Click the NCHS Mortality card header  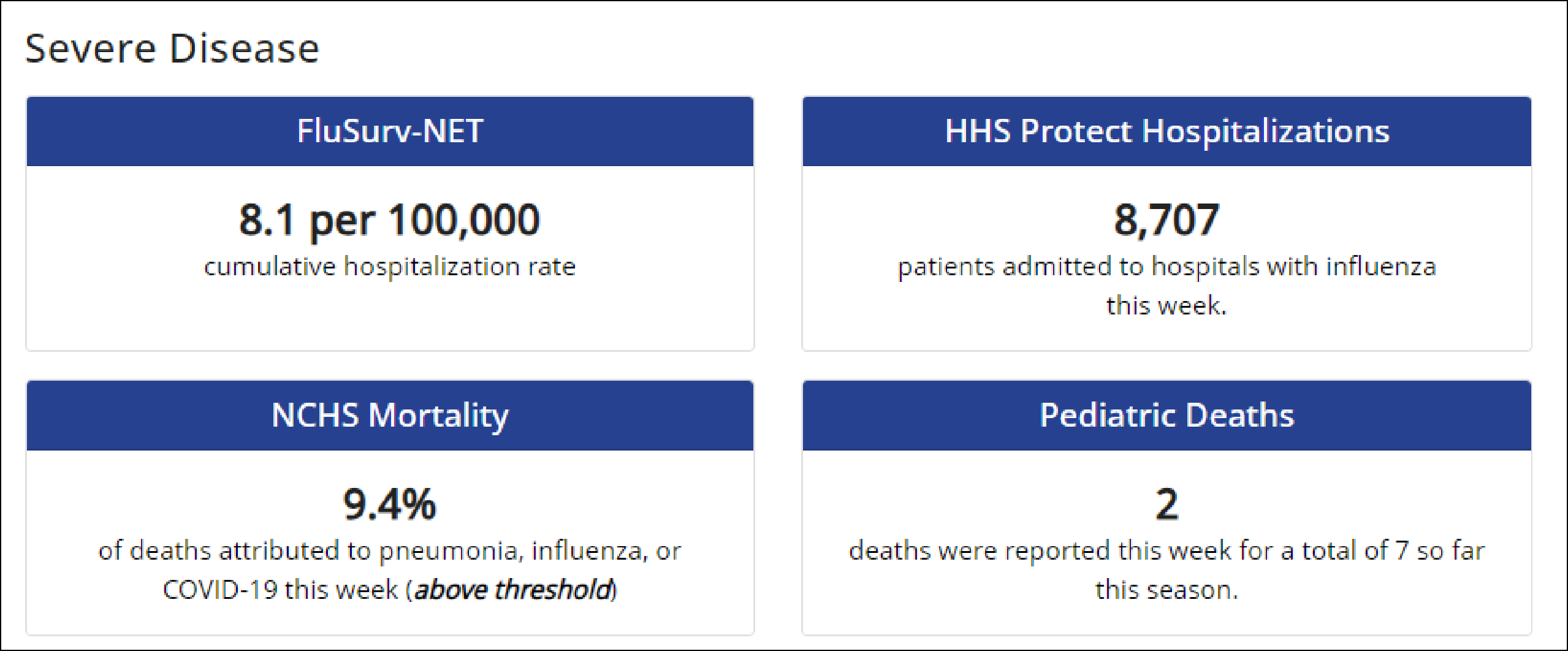click(390, 416)
